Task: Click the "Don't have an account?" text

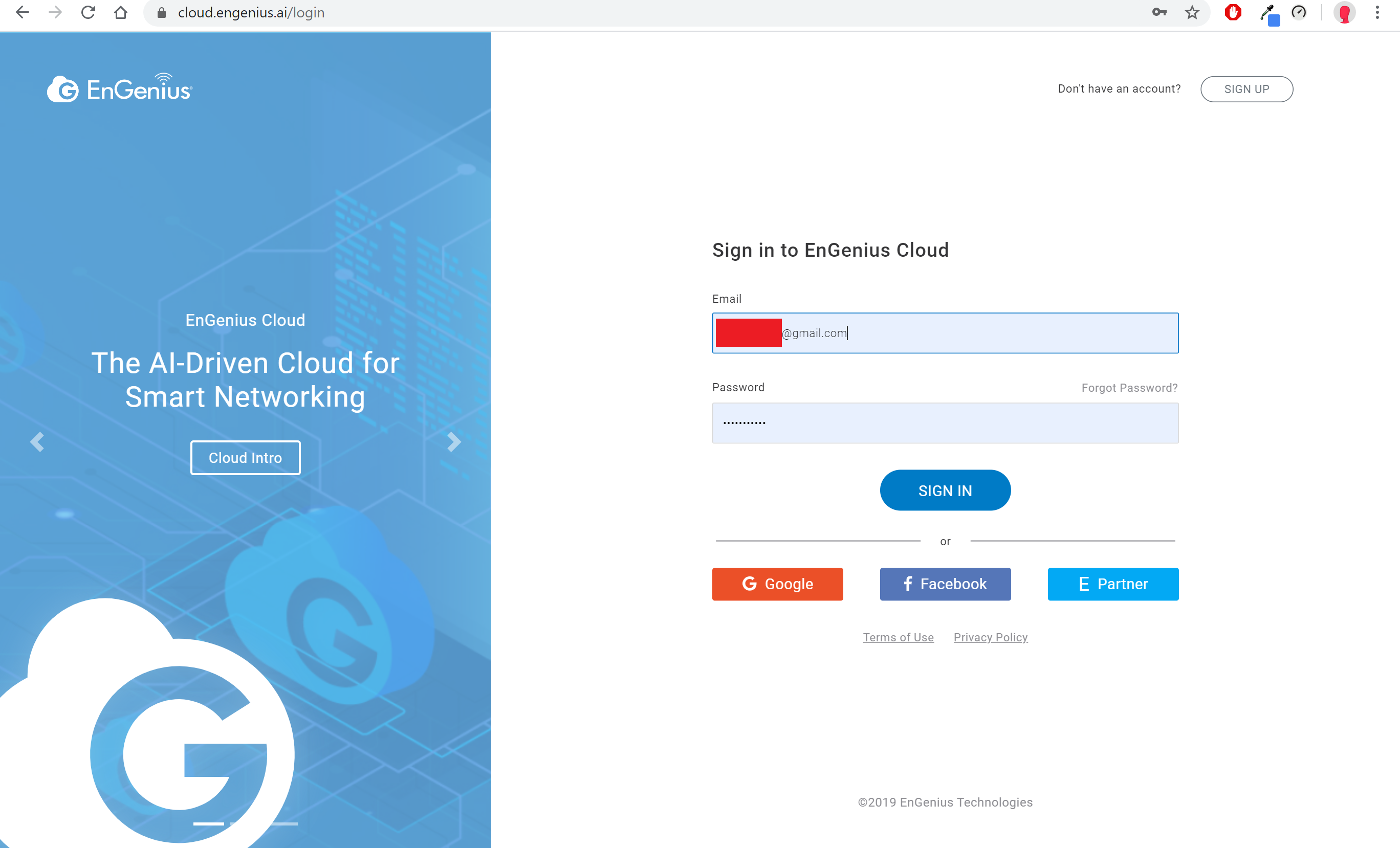Action: point(1119,88)
